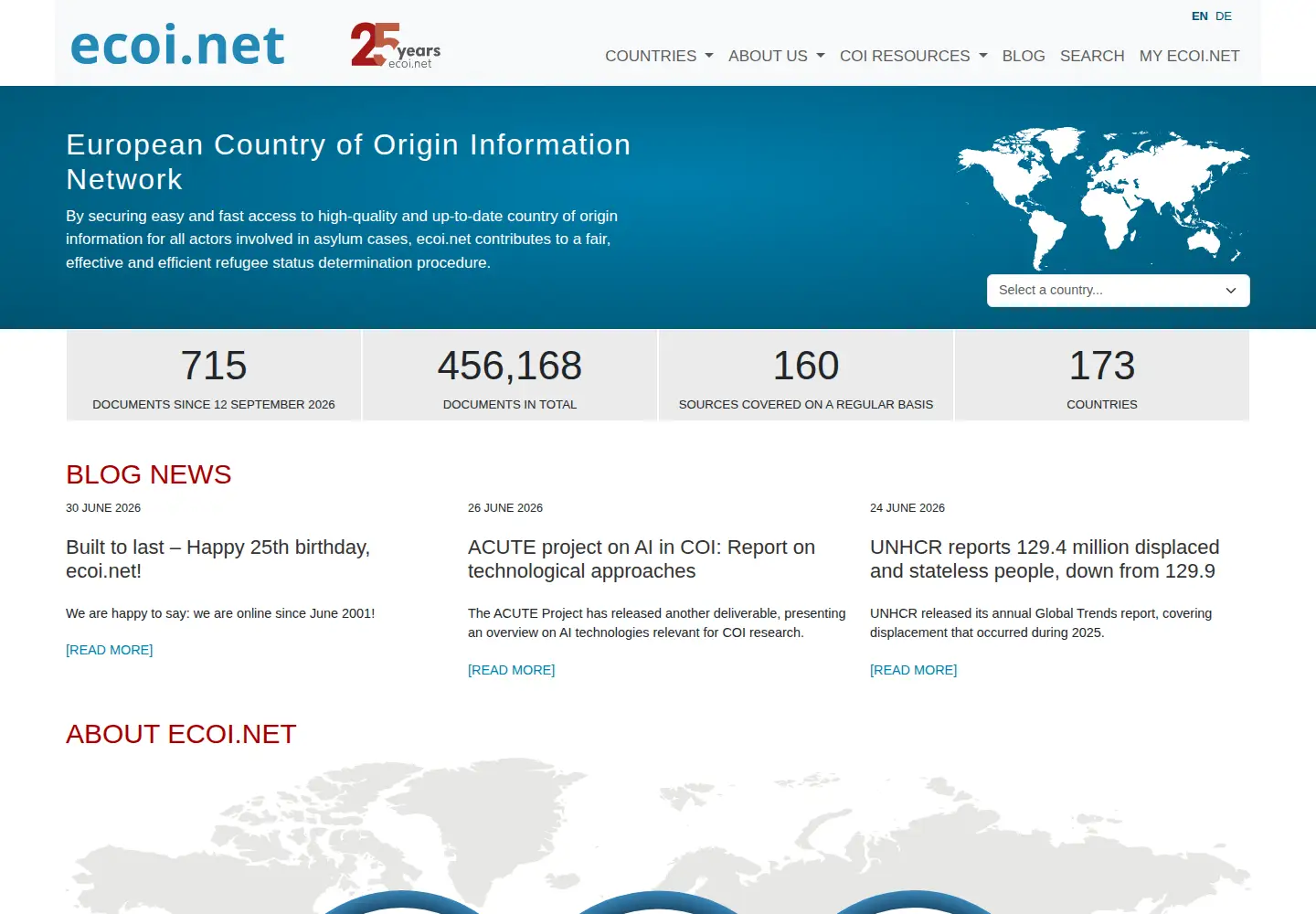Open the BLOG NEWS heading
Image resolution: width=1316 pixels, height=914 pixels.
[149, 474]
